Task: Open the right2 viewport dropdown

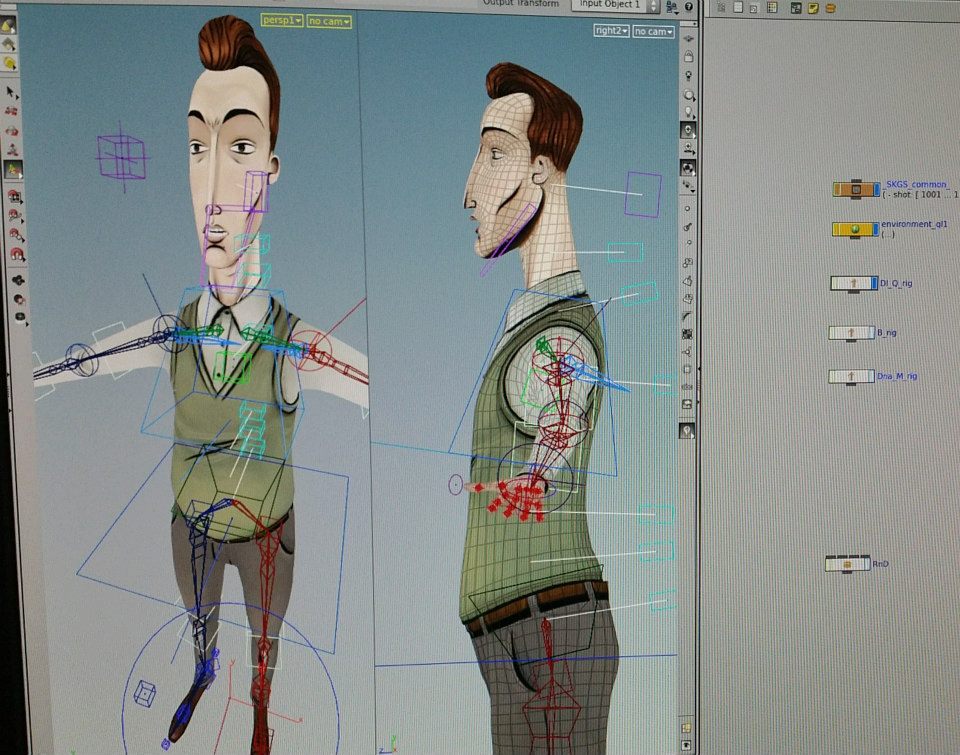Action: pyautogui.click(x=611, y=30)
